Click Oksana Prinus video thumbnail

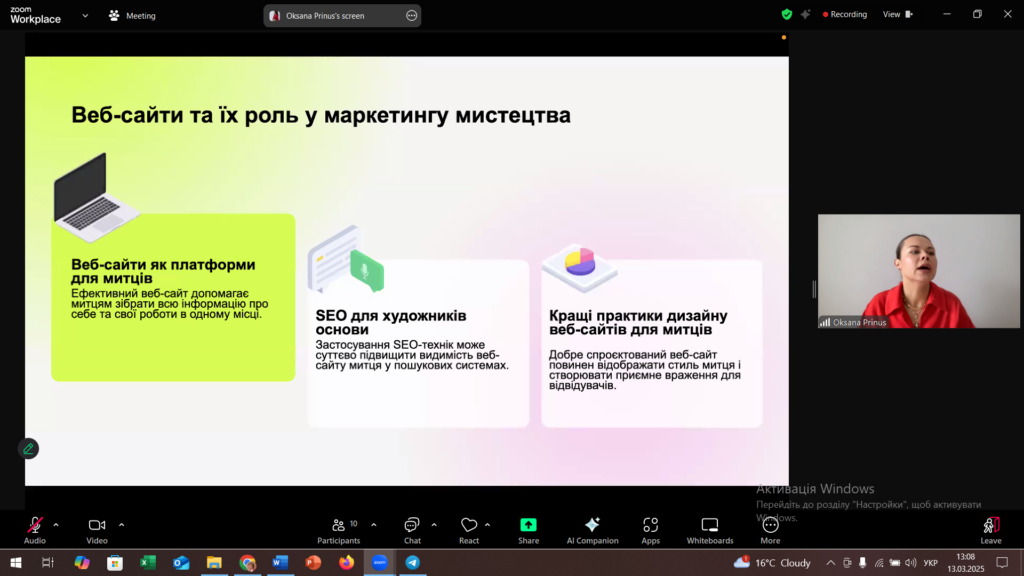(x=918, y=271)
